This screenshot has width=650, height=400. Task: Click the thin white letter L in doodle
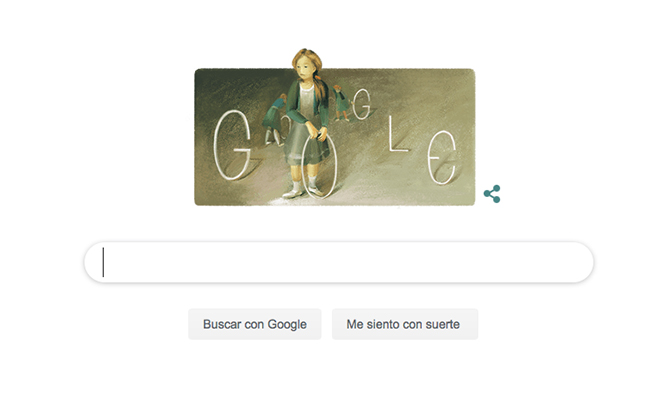click(x=397, y=134)
